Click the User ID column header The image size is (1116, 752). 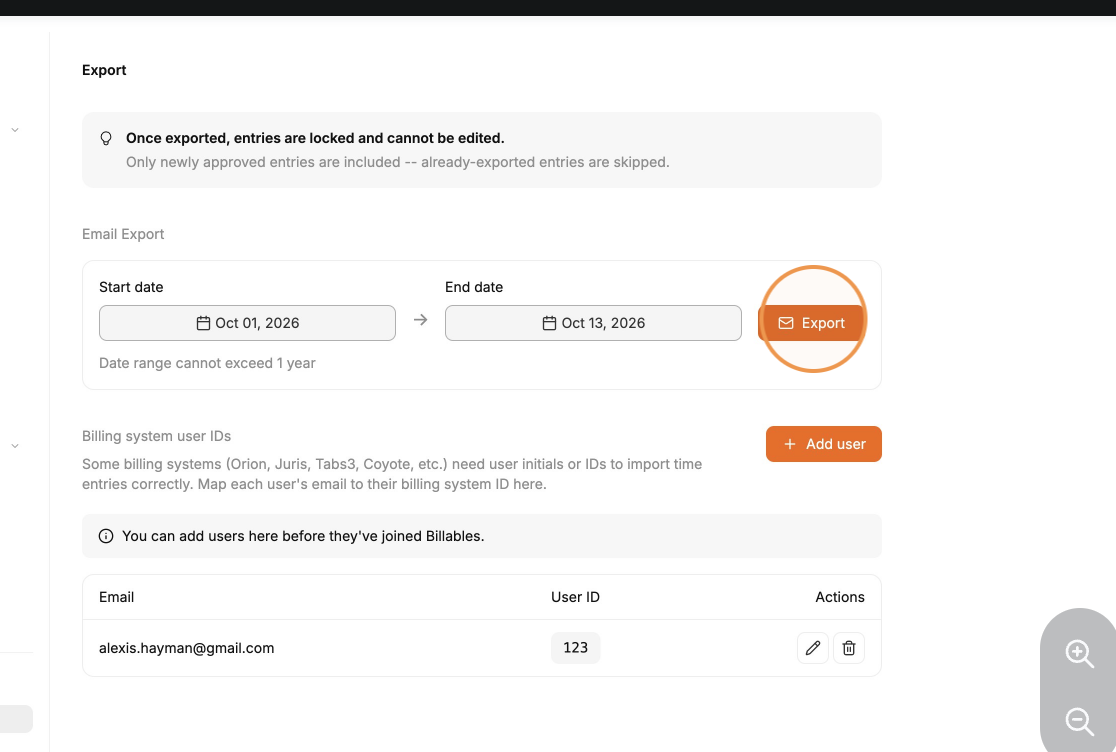[x=575, y=597]
